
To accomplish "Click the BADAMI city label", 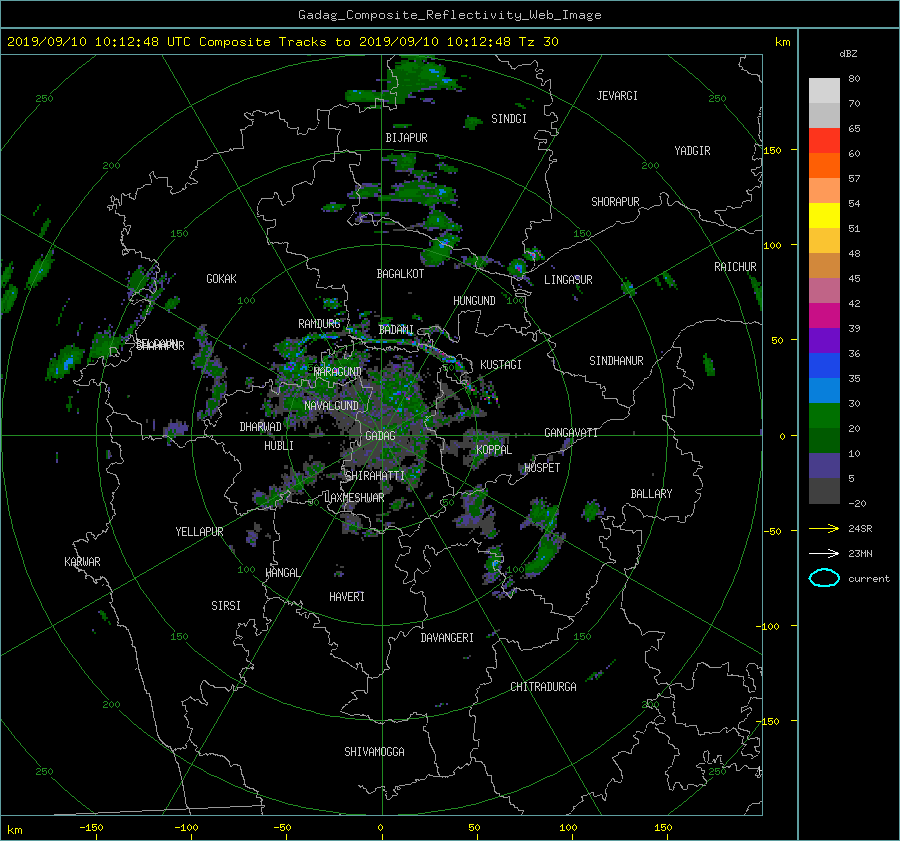I will pos(396,330).
